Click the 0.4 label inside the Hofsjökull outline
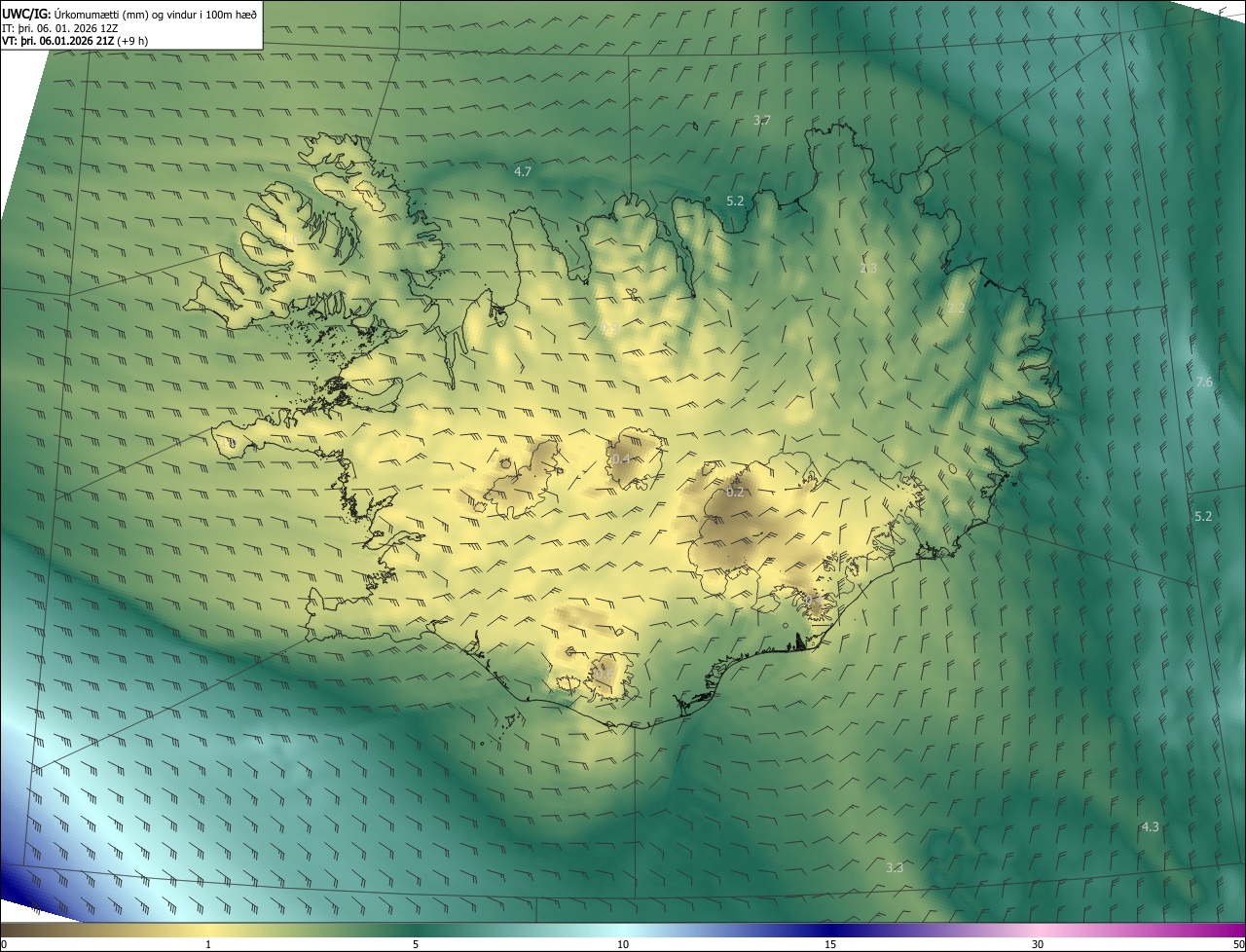Screen dimensions: 1246x952 coord(620,459)
